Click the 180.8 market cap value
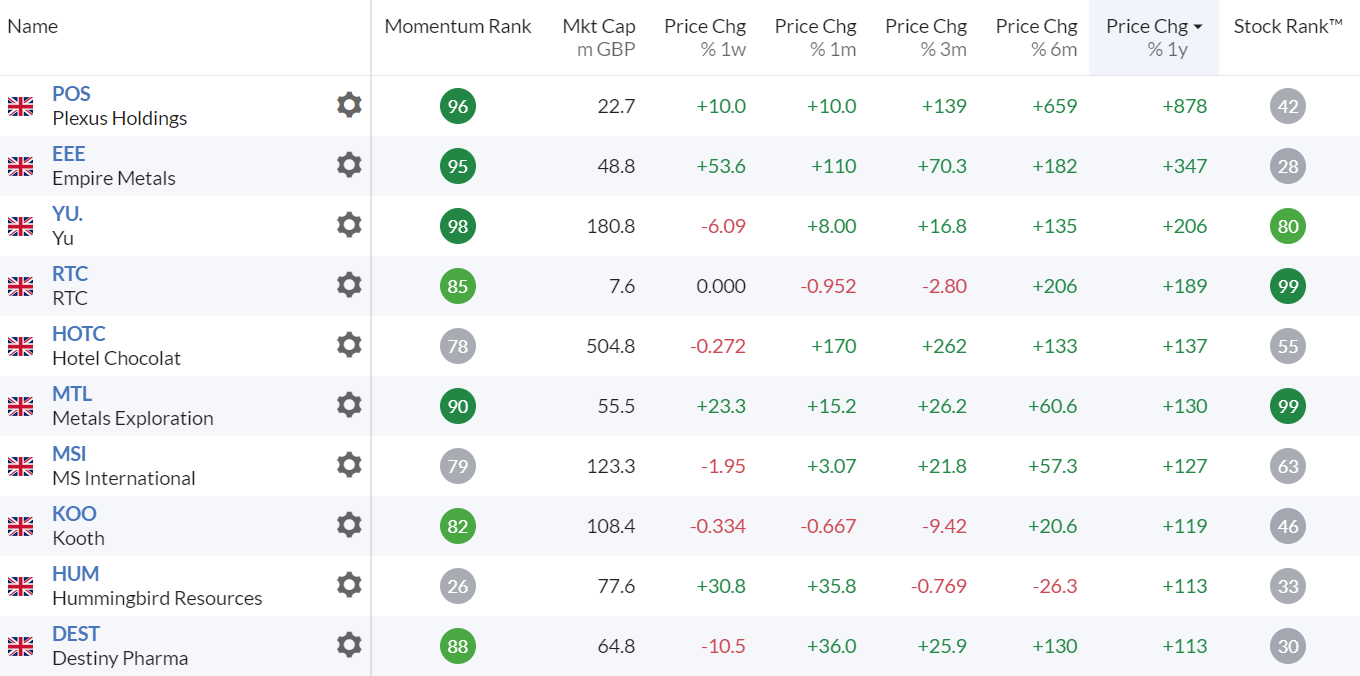 [x=611, y=226]
